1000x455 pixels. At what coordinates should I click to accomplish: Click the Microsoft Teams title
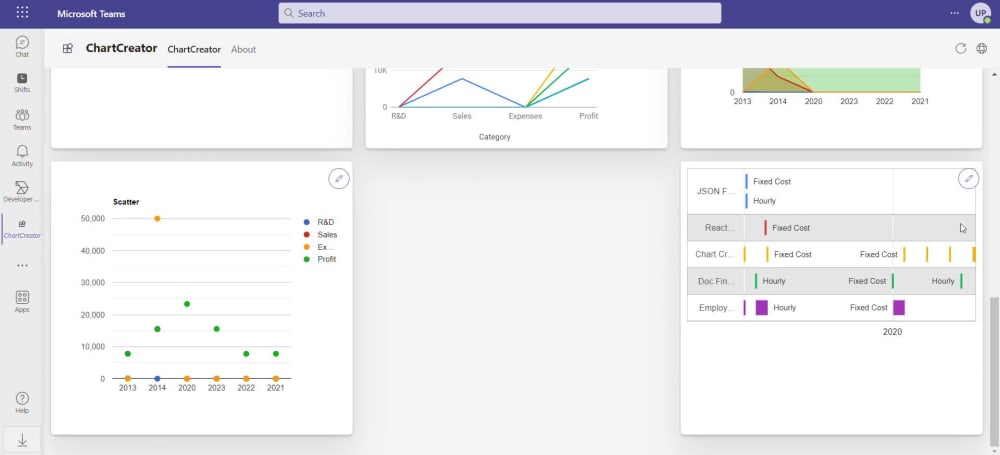coord(91,13)
